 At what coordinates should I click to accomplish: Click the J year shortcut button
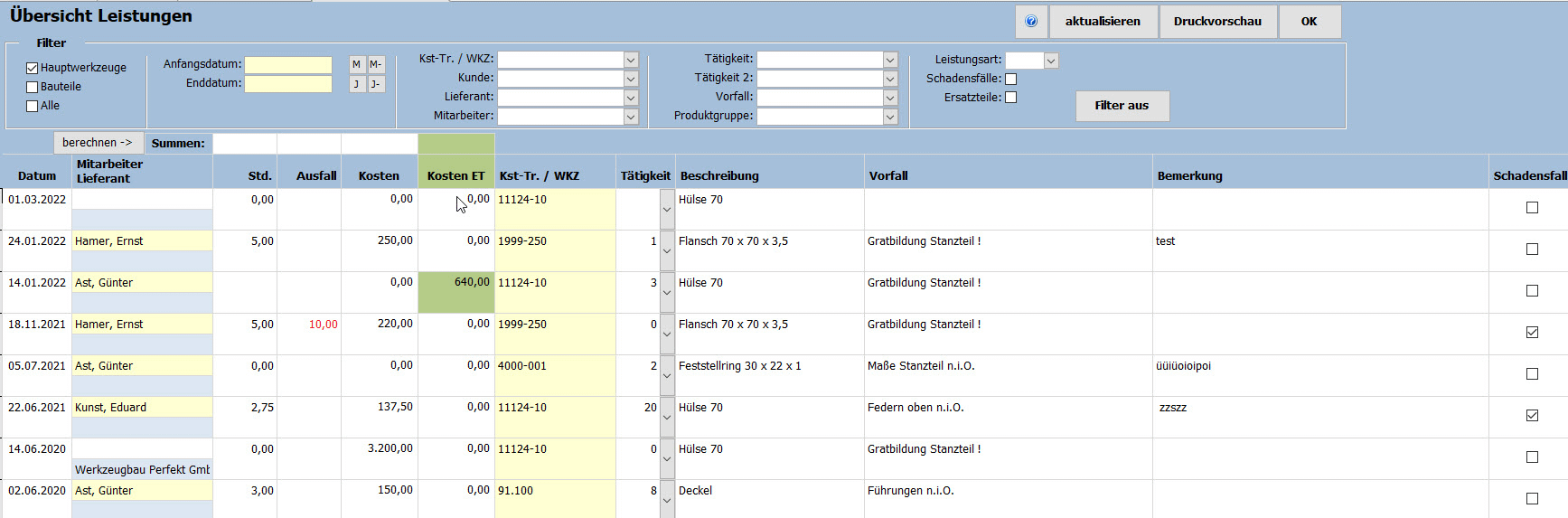click(x=356, y=84)
